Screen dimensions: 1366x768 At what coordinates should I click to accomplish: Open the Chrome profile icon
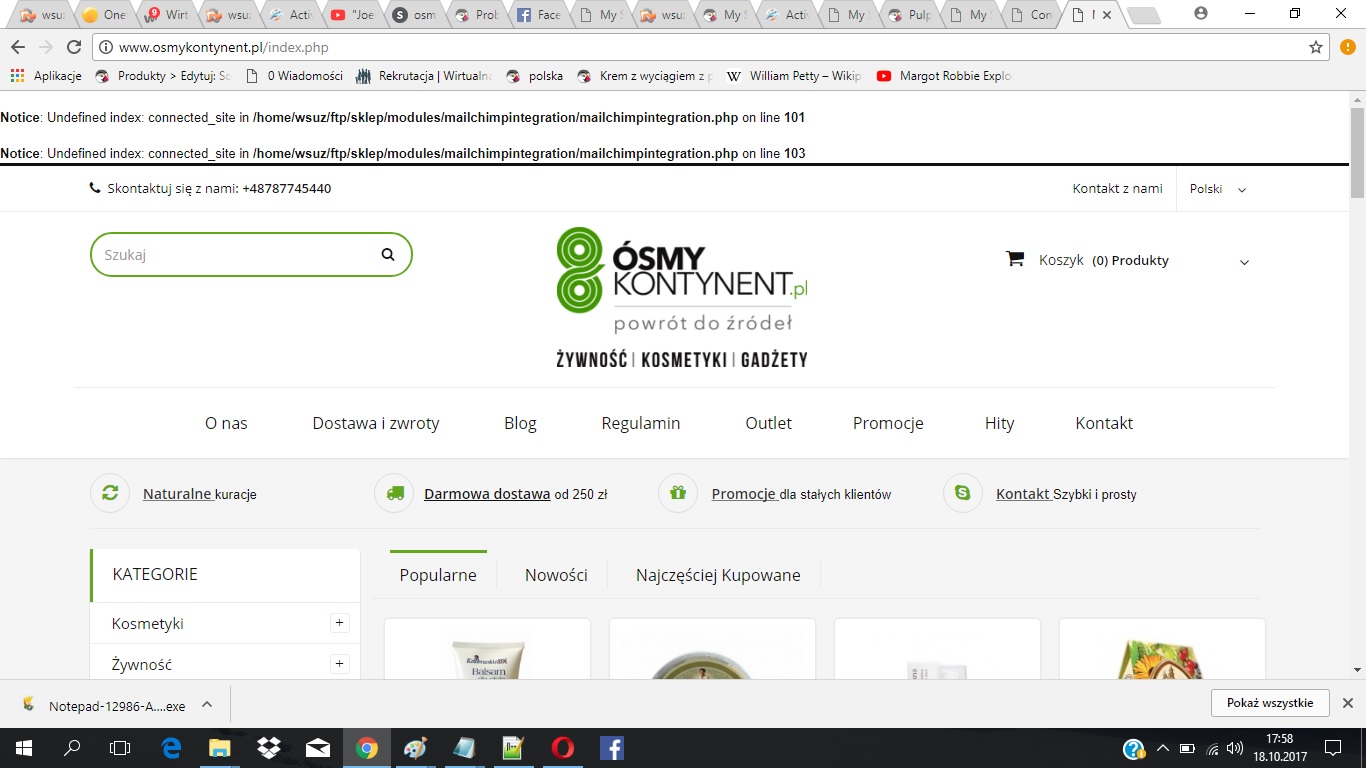(1201, 14)
